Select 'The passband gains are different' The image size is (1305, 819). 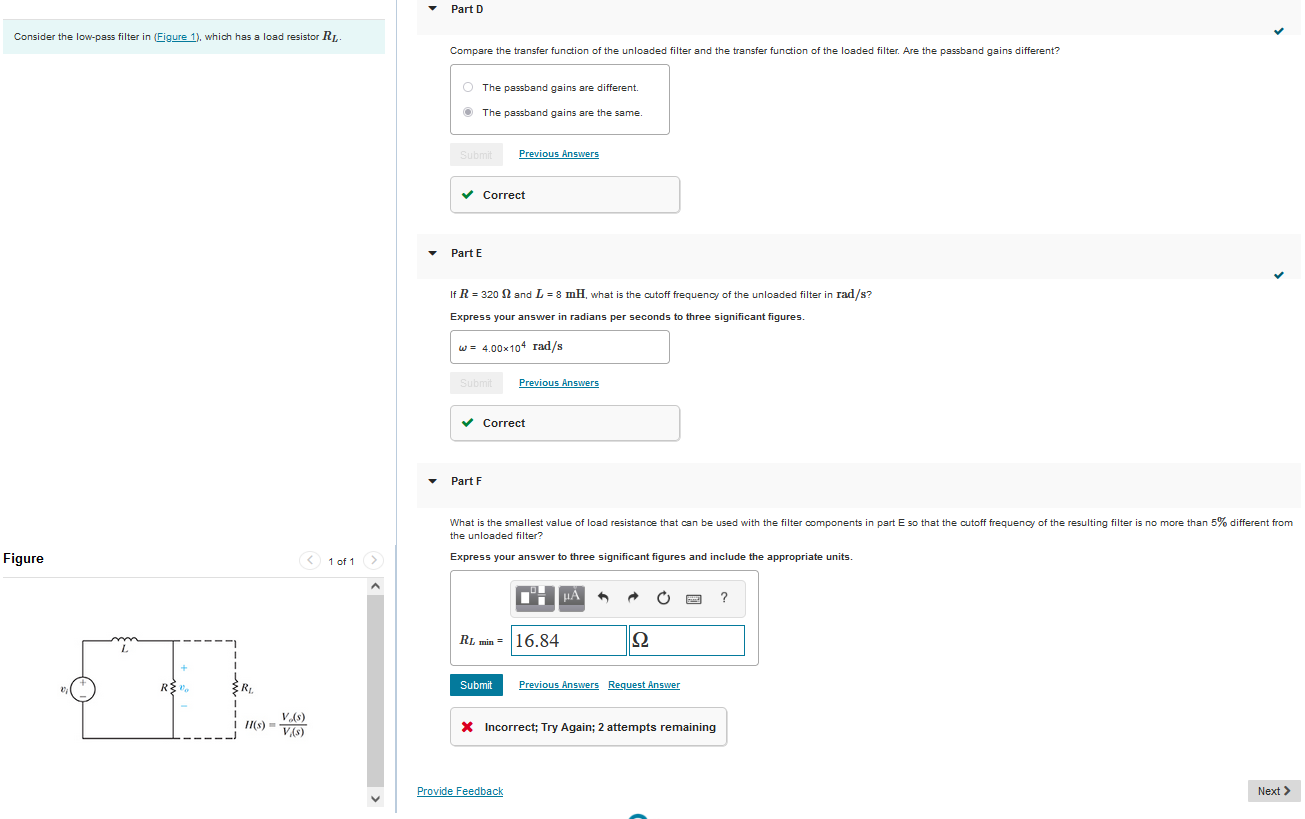click(x=468, y=87)
